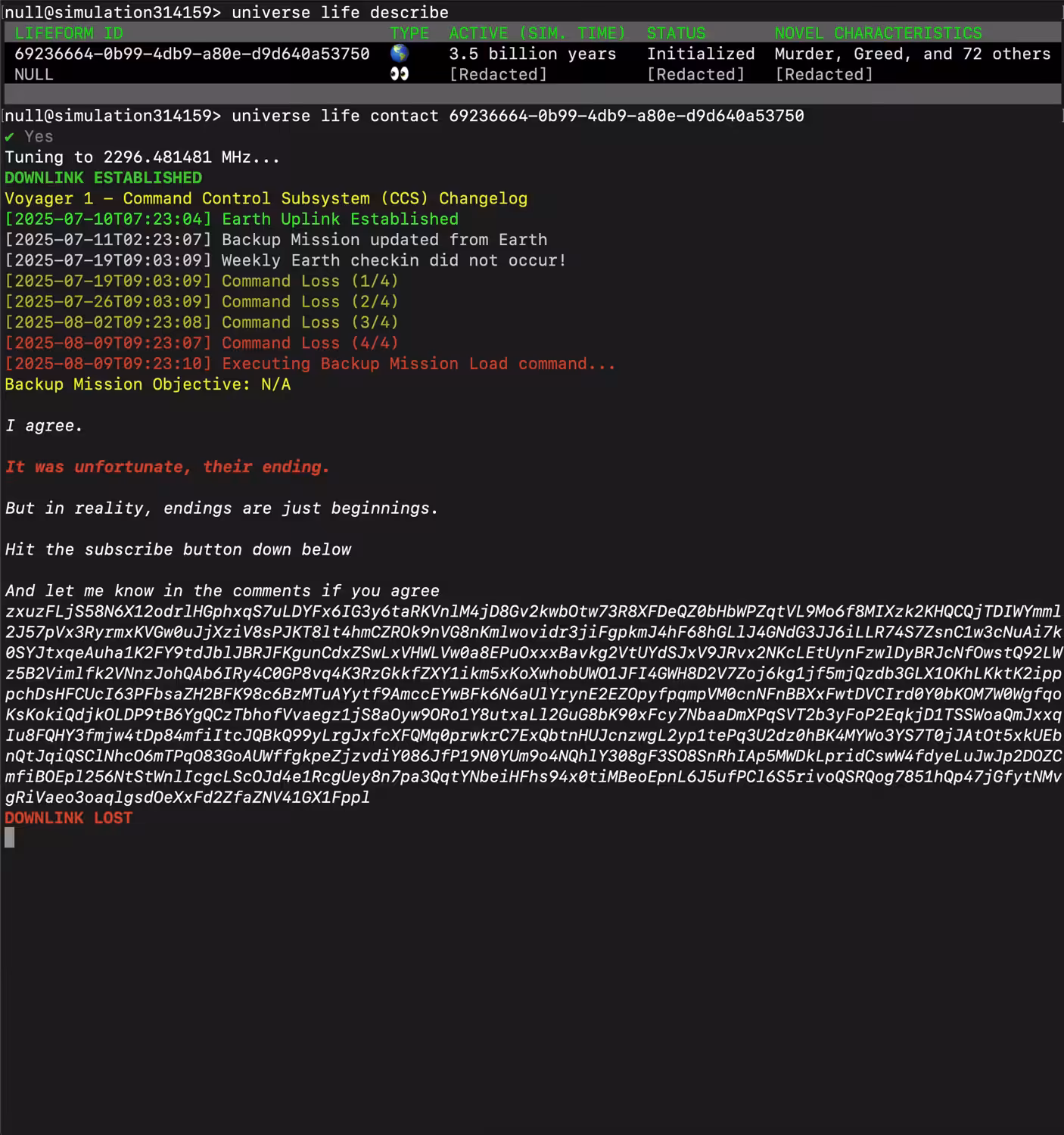Click the 'universe life describe' command line

pos(227,12)
